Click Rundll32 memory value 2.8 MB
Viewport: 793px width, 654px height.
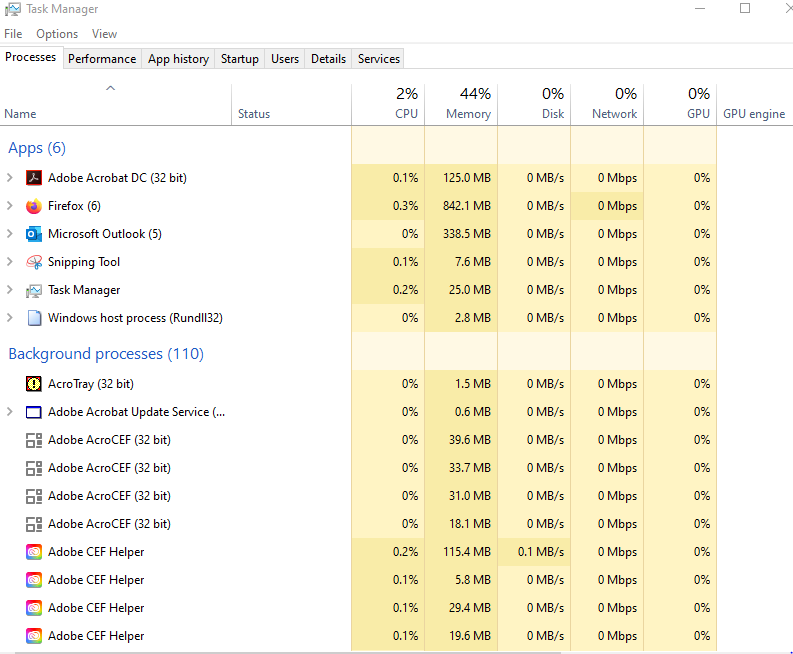tap(473, 318)
